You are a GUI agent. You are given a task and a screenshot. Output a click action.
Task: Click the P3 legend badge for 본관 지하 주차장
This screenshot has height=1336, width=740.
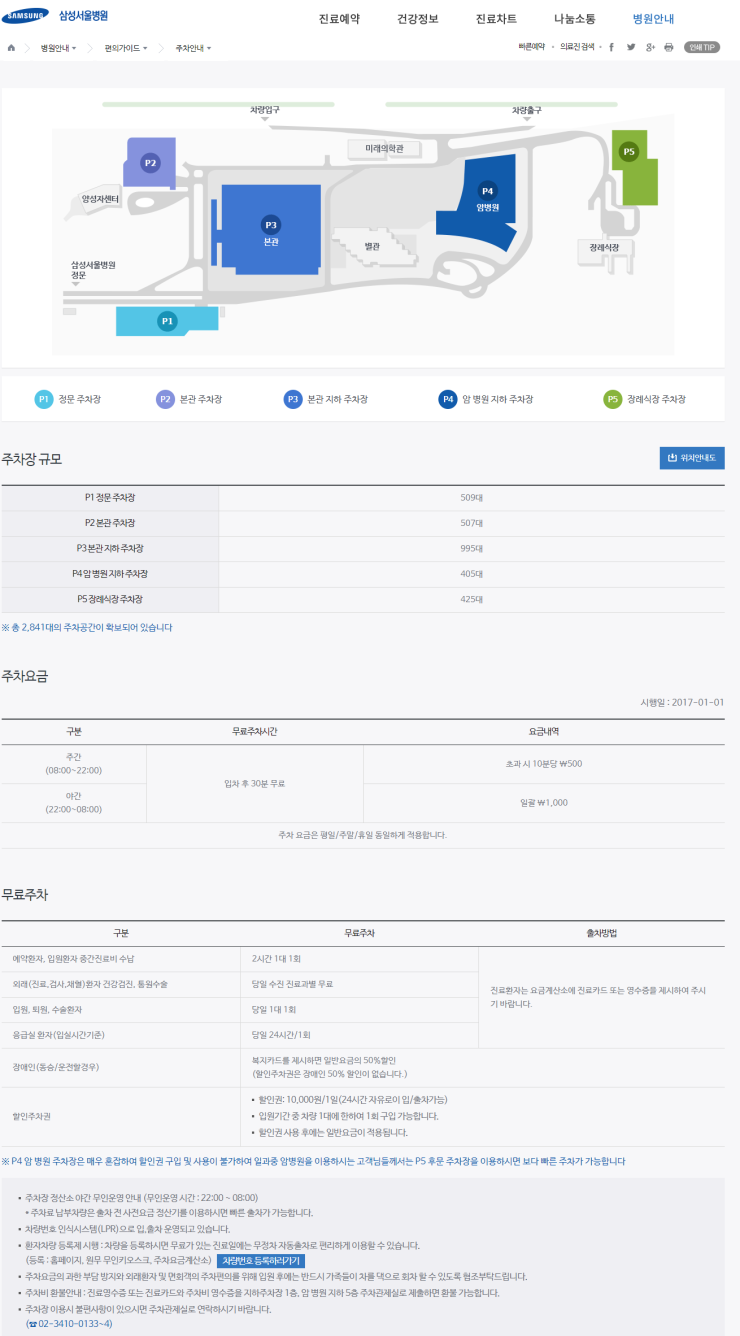point(292,399)
